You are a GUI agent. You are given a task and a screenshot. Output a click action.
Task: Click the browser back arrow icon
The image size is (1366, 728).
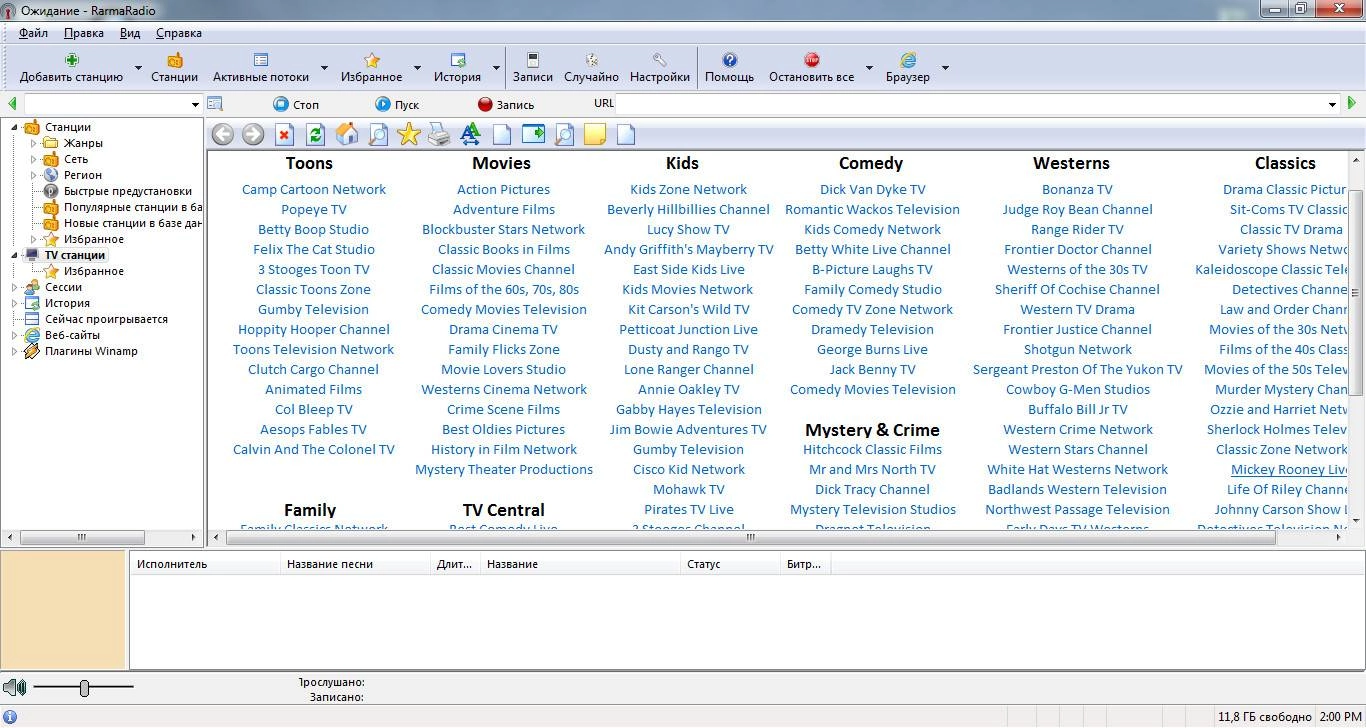pyautogui.click(x=223, y=134)
